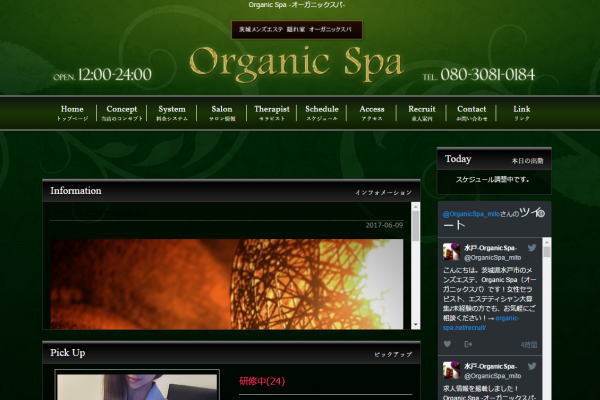Click the Twitter bird icon on first tweet

click(533, 247)
